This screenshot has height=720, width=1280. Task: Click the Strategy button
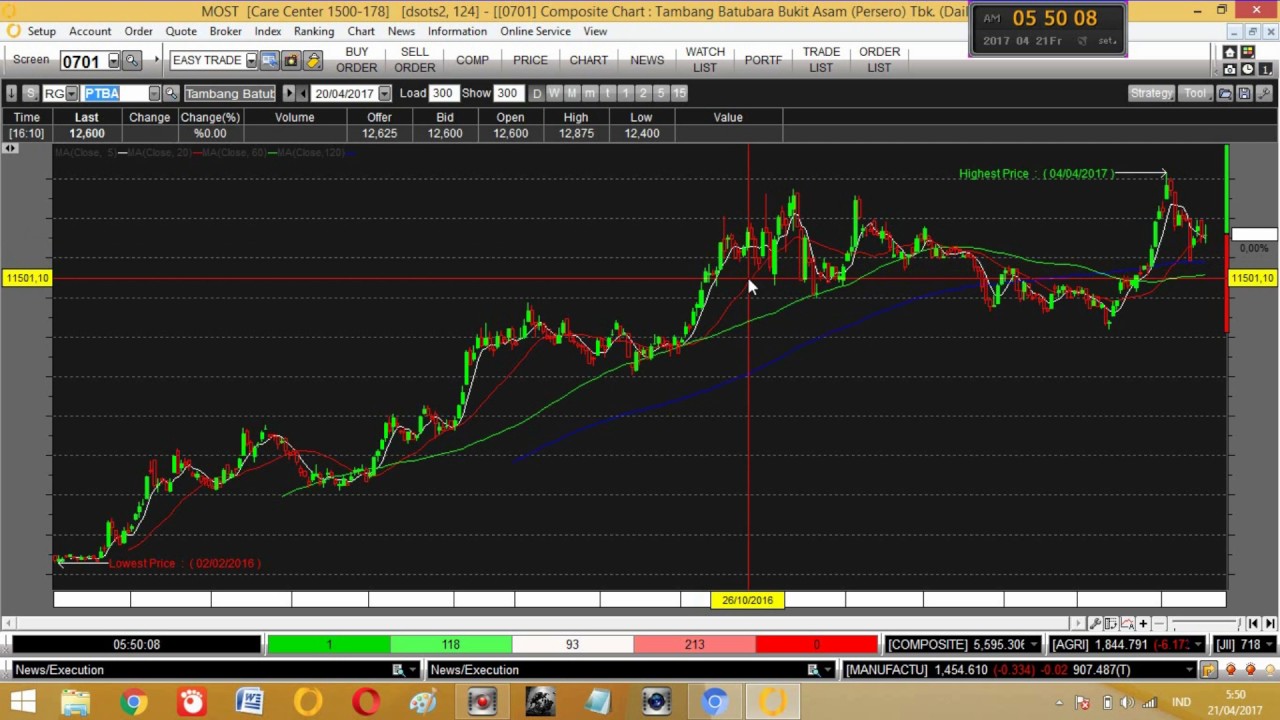point(1151,93)
